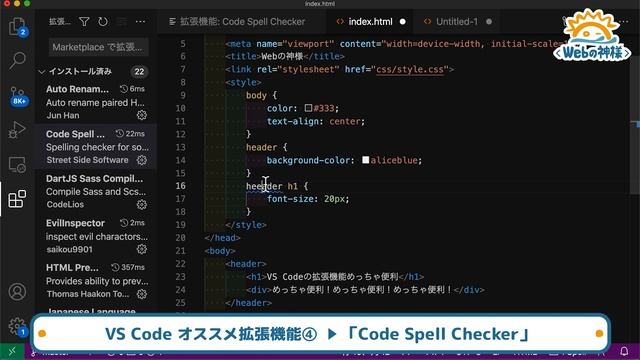Click 'Street Side Software' publisher name
This screenshot has width=640, height=360.
coord(87,160)
